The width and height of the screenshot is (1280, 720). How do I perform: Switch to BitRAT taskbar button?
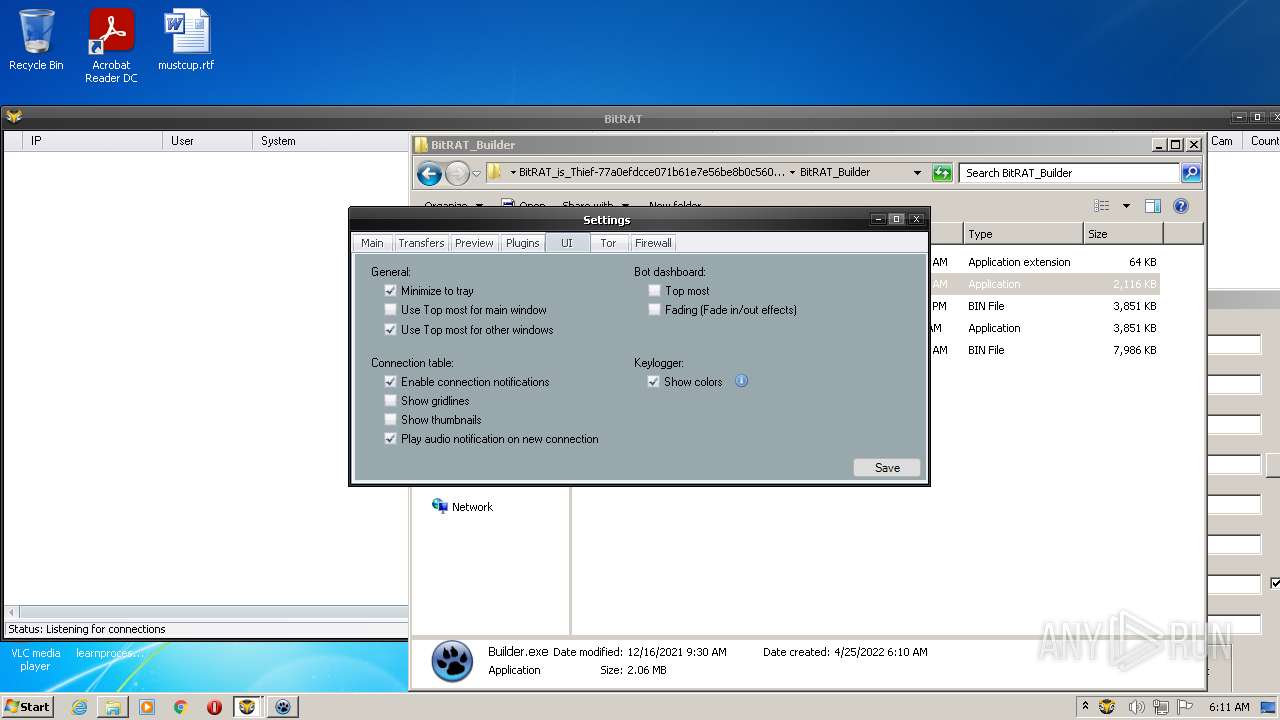247,707
